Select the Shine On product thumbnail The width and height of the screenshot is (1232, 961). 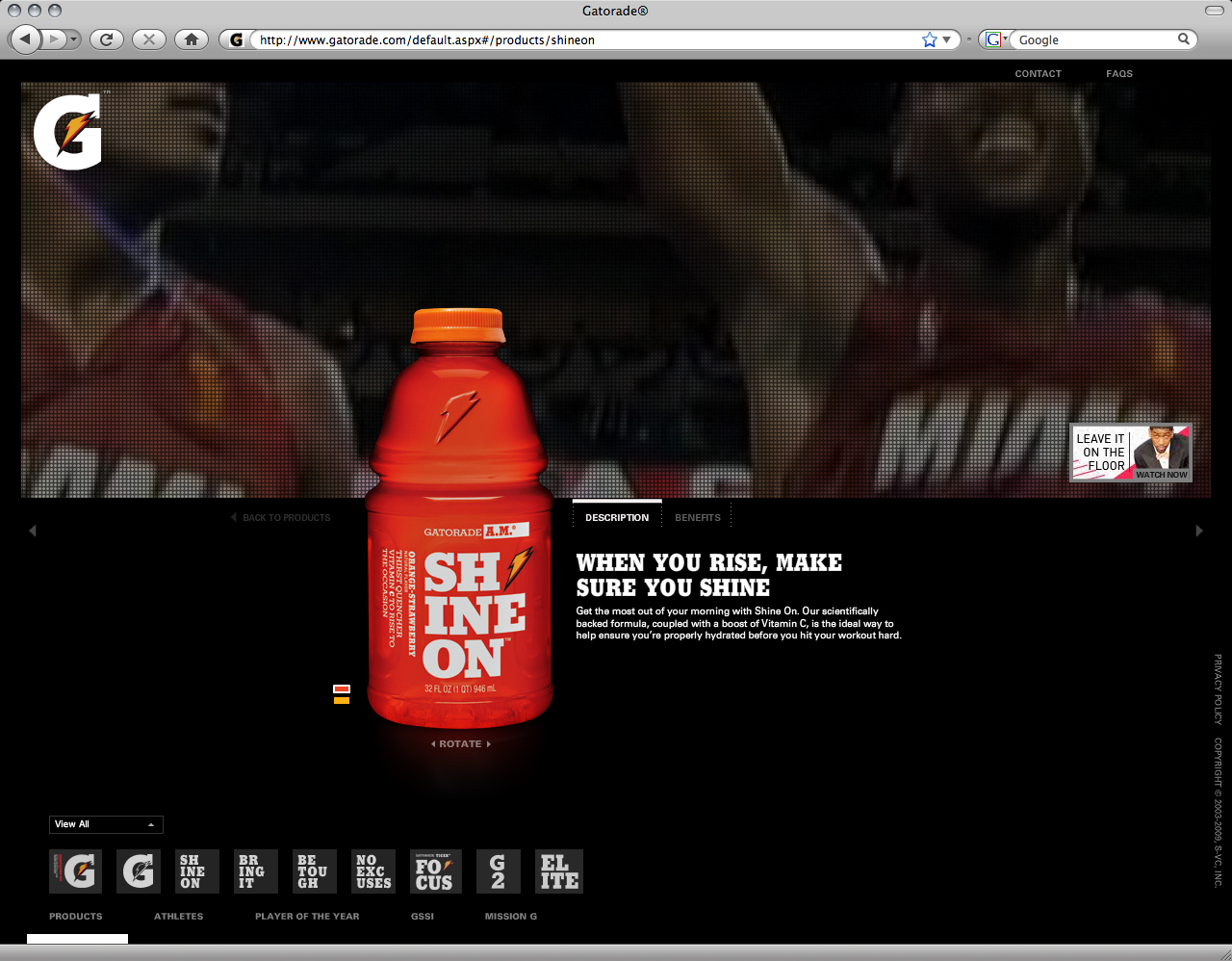[x=196, y=871]
